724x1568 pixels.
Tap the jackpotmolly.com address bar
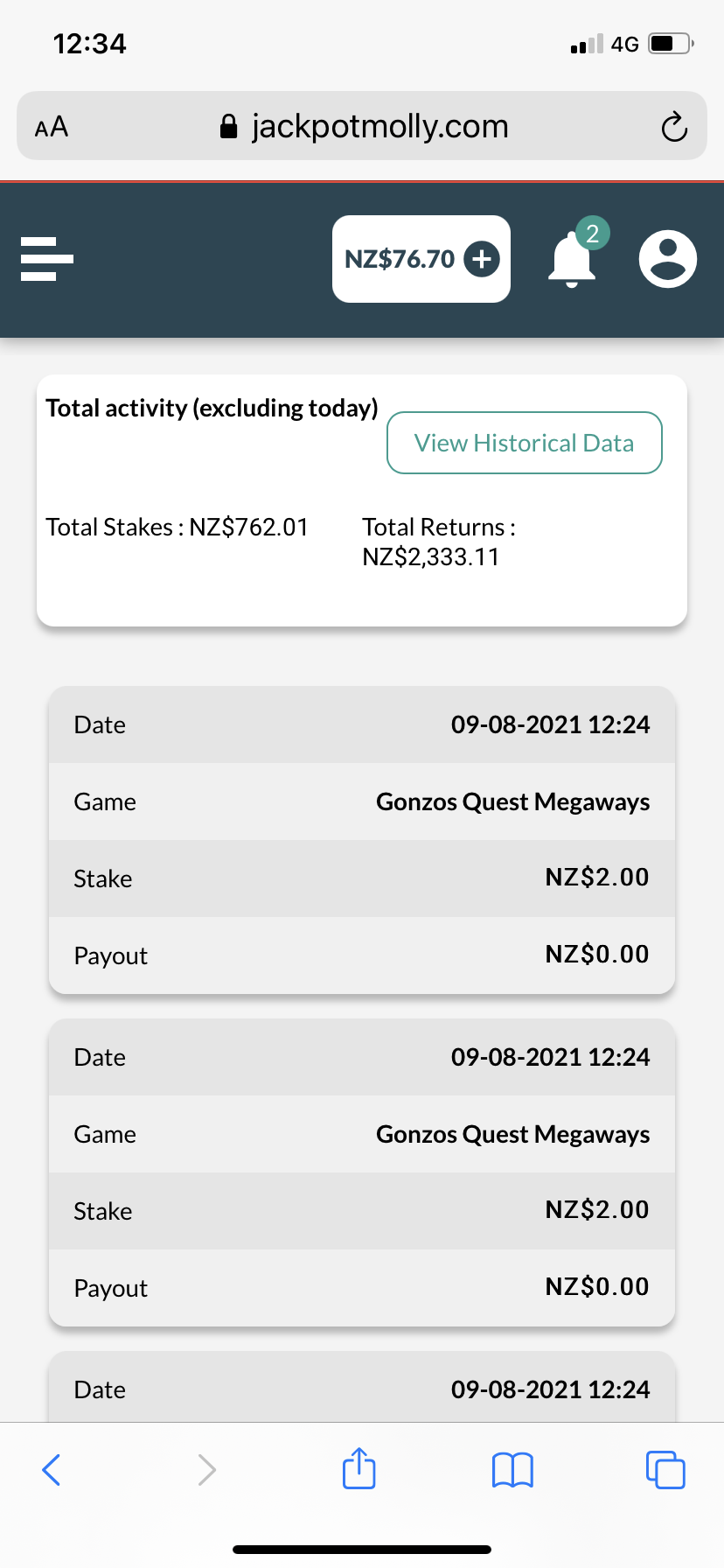point(362,127)
